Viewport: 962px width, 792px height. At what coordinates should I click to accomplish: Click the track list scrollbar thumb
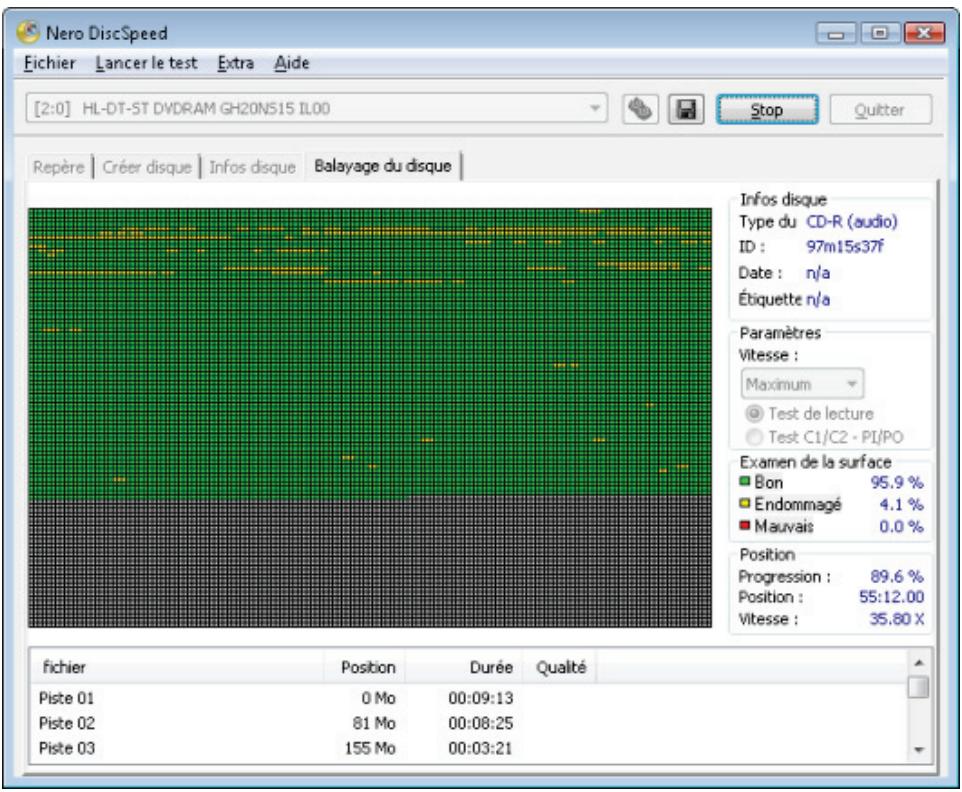918,687
